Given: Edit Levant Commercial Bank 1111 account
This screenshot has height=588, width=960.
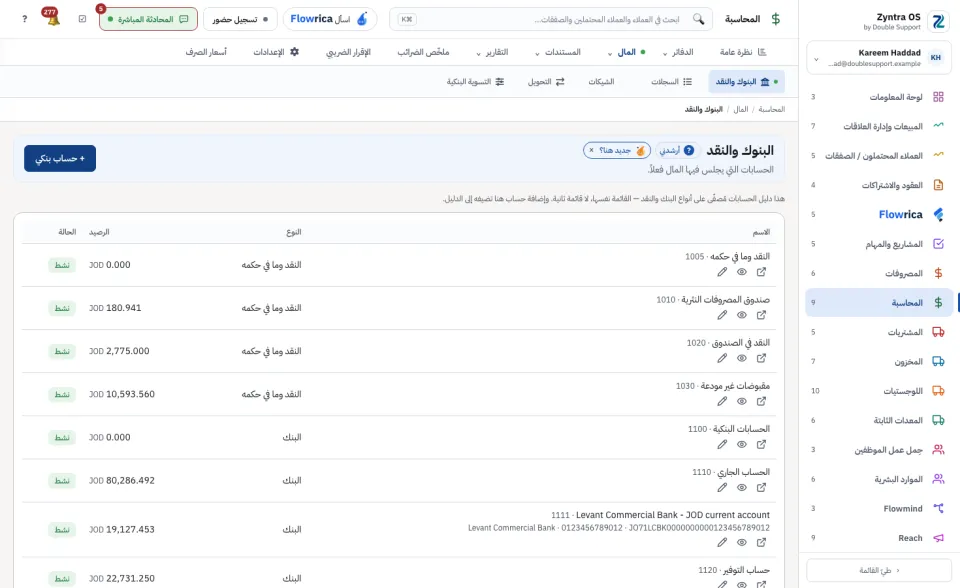Looking at the screenshot, I should coord(722,542).
